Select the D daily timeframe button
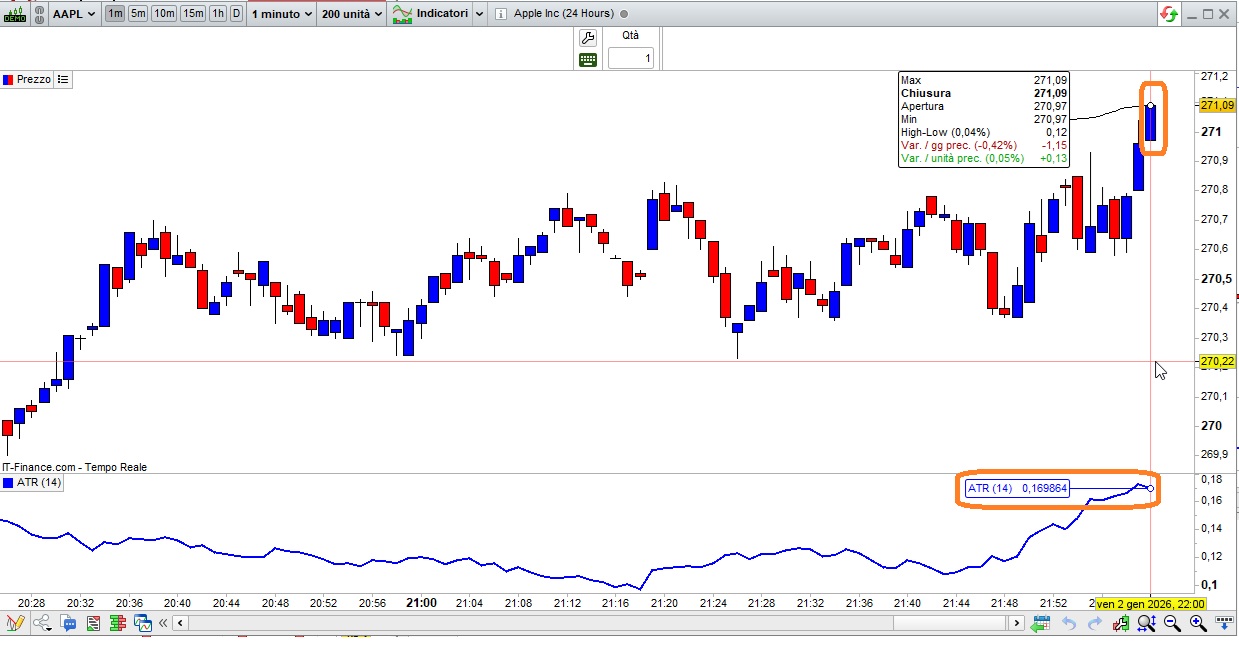Viewport: 1239px width, 648px height. click(236, 14)
